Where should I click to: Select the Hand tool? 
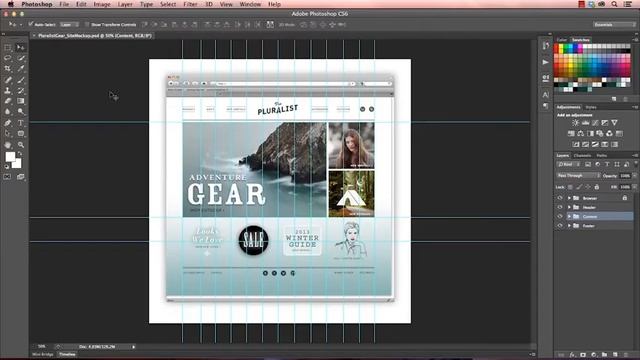pos(8,144)
